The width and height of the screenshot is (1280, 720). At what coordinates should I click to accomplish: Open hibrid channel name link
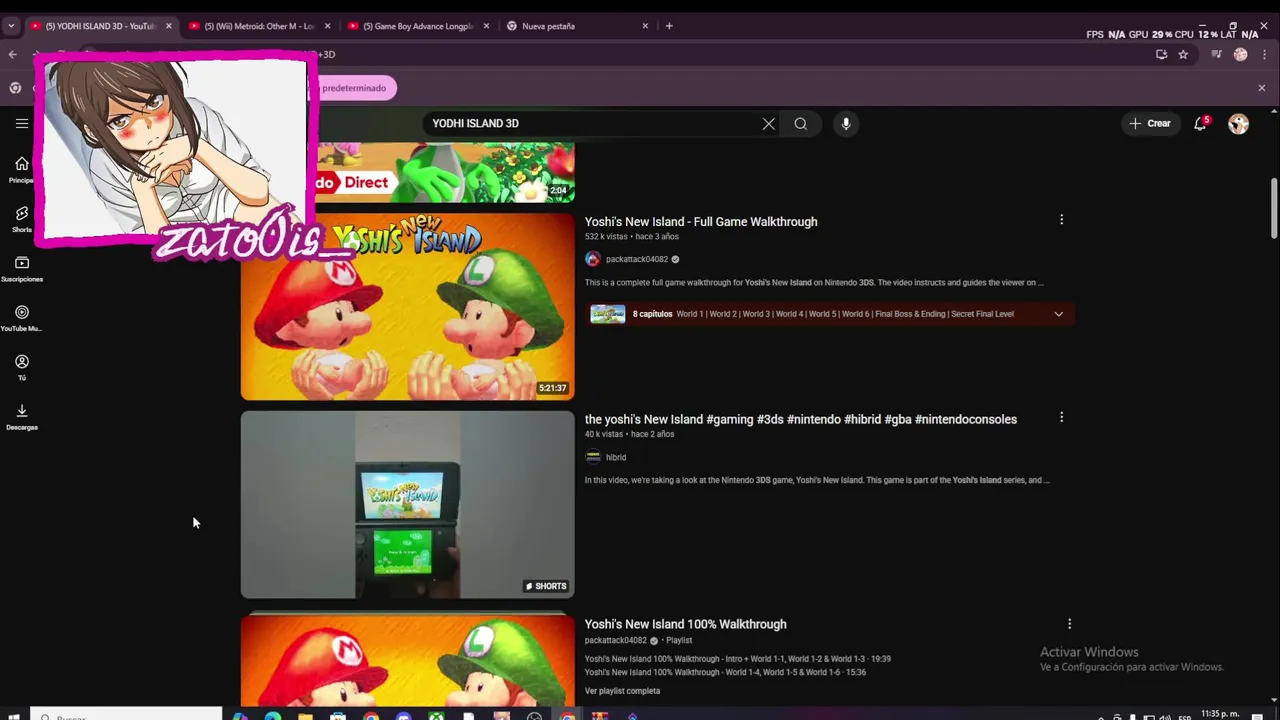[x=616, y=458]
